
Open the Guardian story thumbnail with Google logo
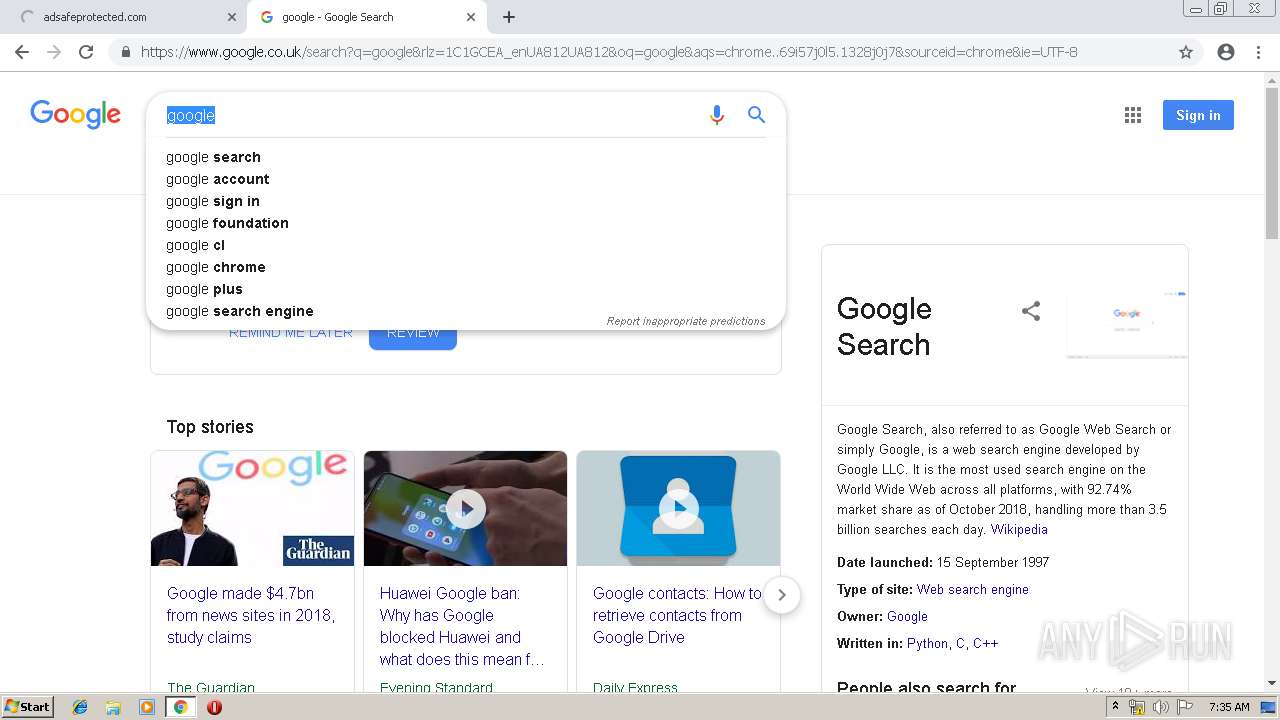click(x=252, y=508)
